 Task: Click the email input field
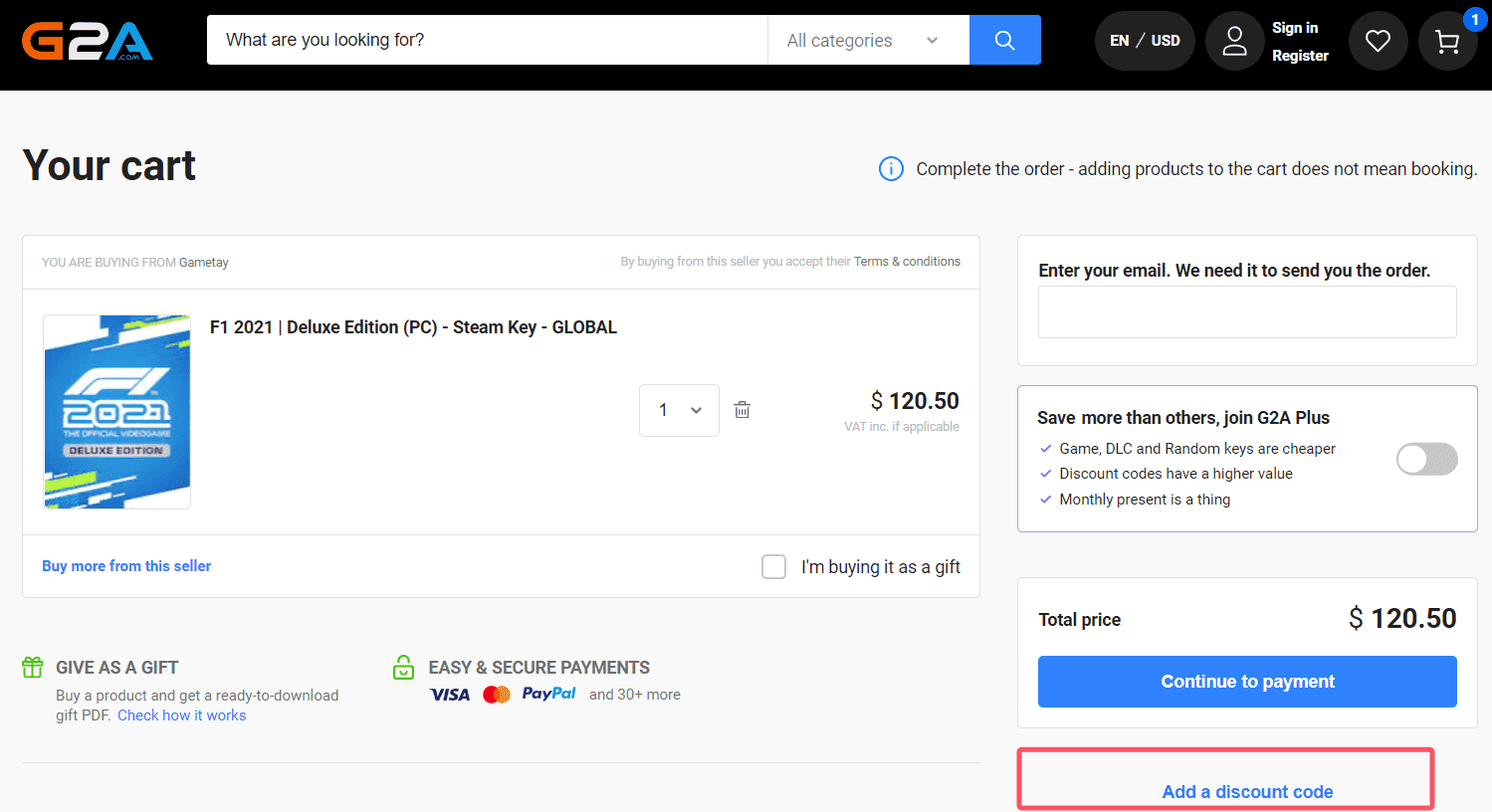pyautogui.click(x=1247, y=311)
